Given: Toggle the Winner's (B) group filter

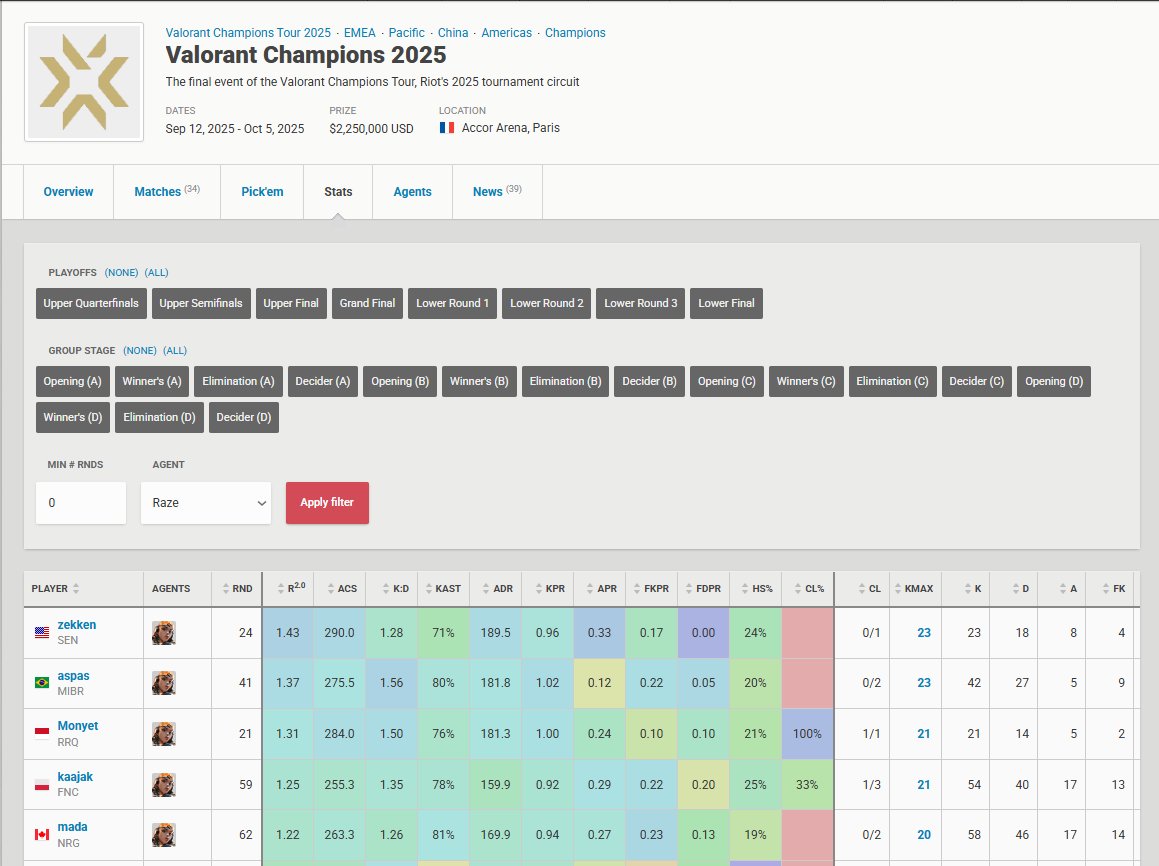Looking at the screenshot, I should click(x=479, y=381).
